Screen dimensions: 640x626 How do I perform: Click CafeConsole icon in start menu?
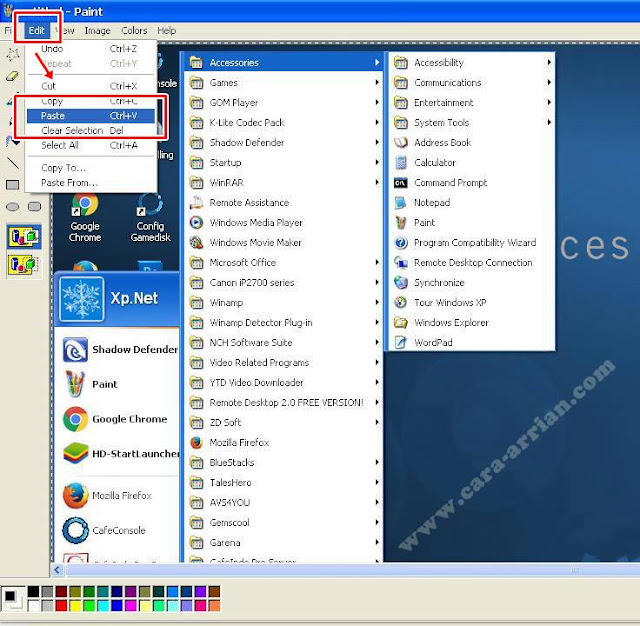76,530
